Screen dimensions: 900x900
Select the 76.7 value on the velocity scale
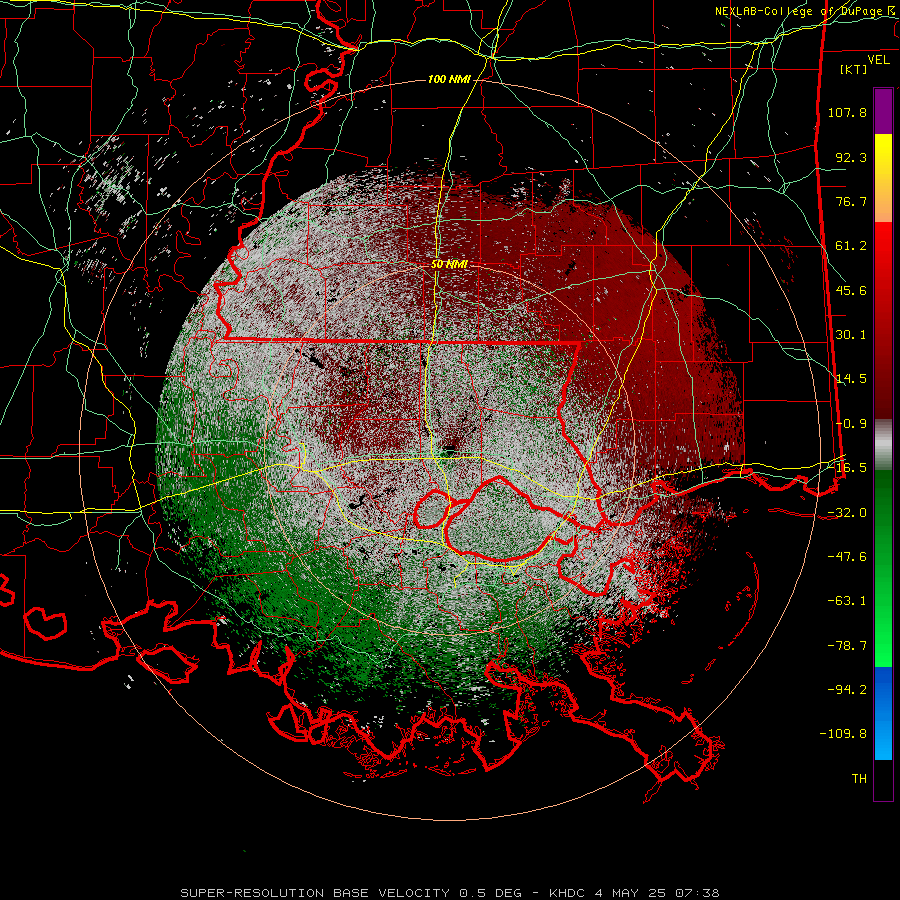pyautogui.click(x=851, y=201)
